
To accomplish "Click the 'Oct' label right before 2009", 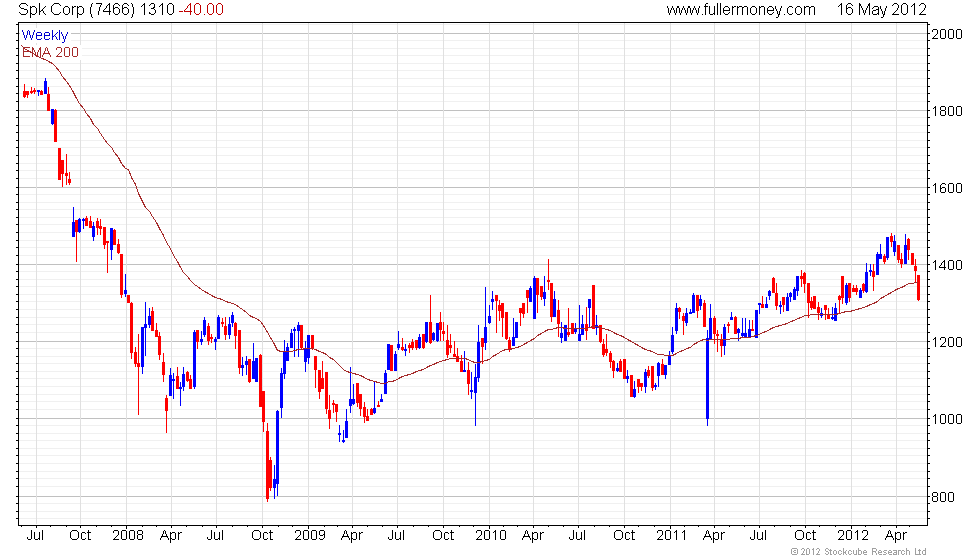I will pyautogui.click(x=262, y=536).
